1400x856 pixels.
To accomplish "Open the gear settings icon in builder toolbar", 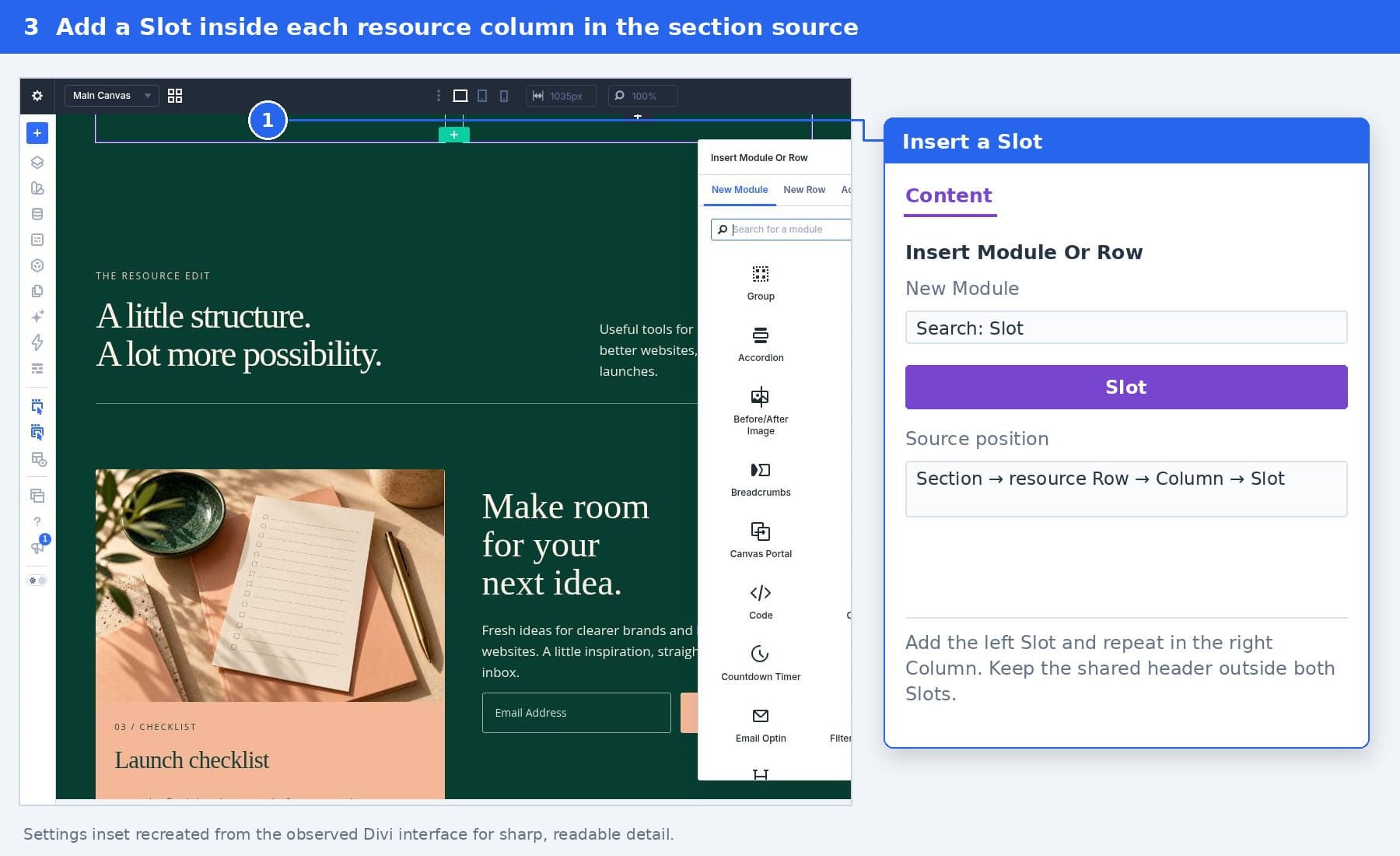I will coord(37,96).
